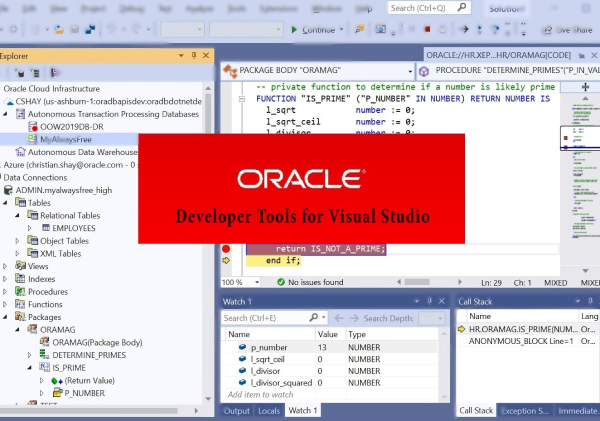Click the Step Over debug icon
Viewport: 600px width, 421px height.
tap(495, 29)
